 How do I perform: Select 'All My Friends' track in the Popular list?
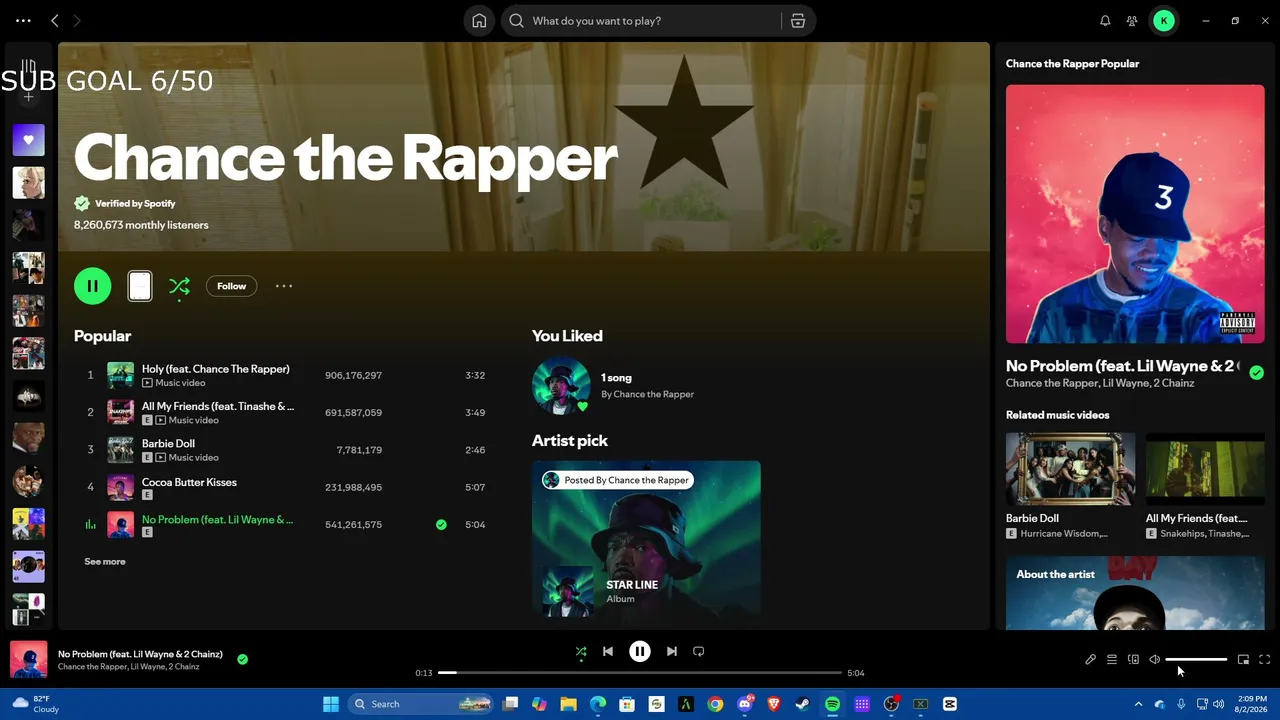(218, 406)
